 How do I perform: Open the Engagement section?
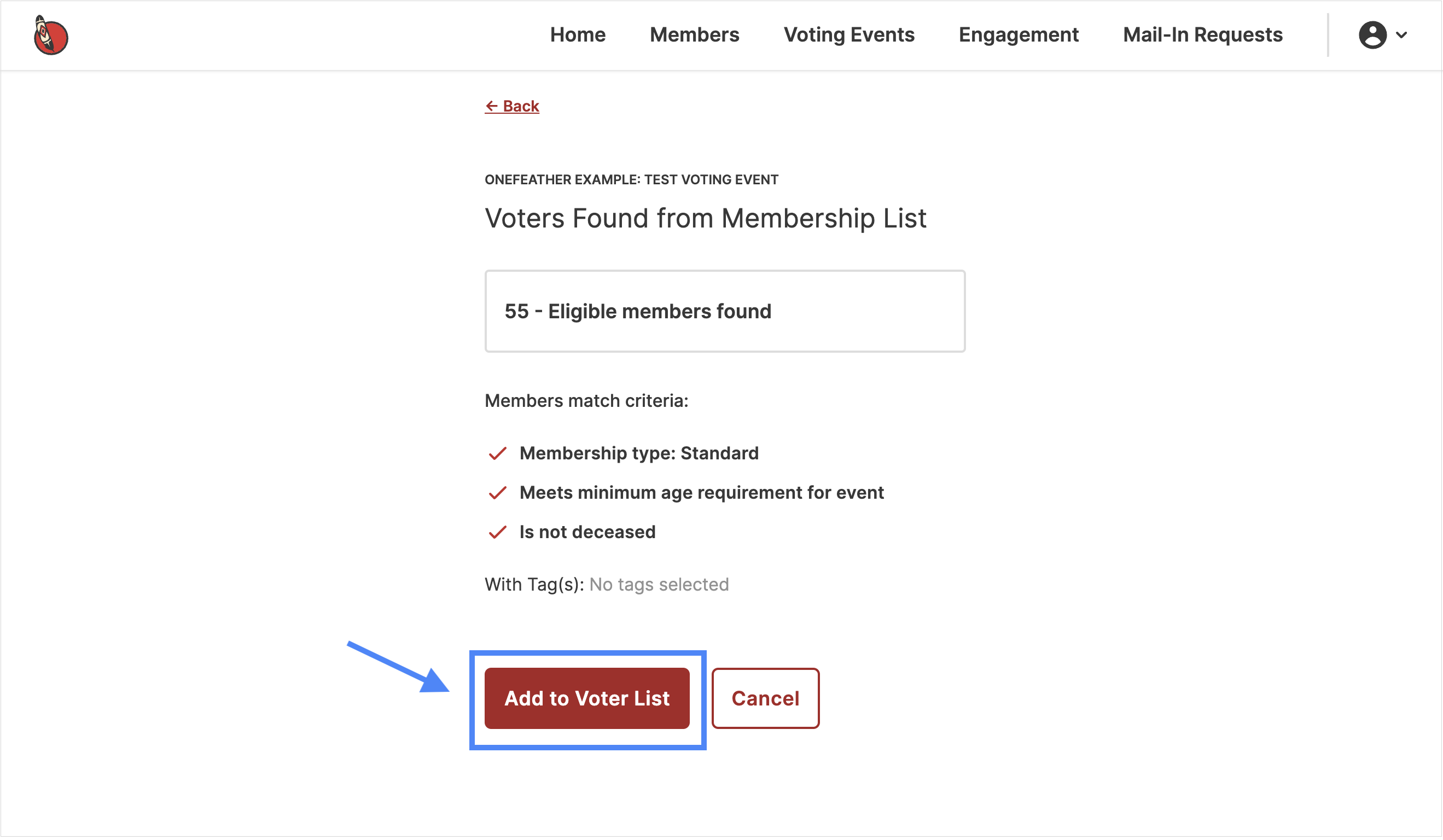pyautogui.click(x=1019, y=35)
